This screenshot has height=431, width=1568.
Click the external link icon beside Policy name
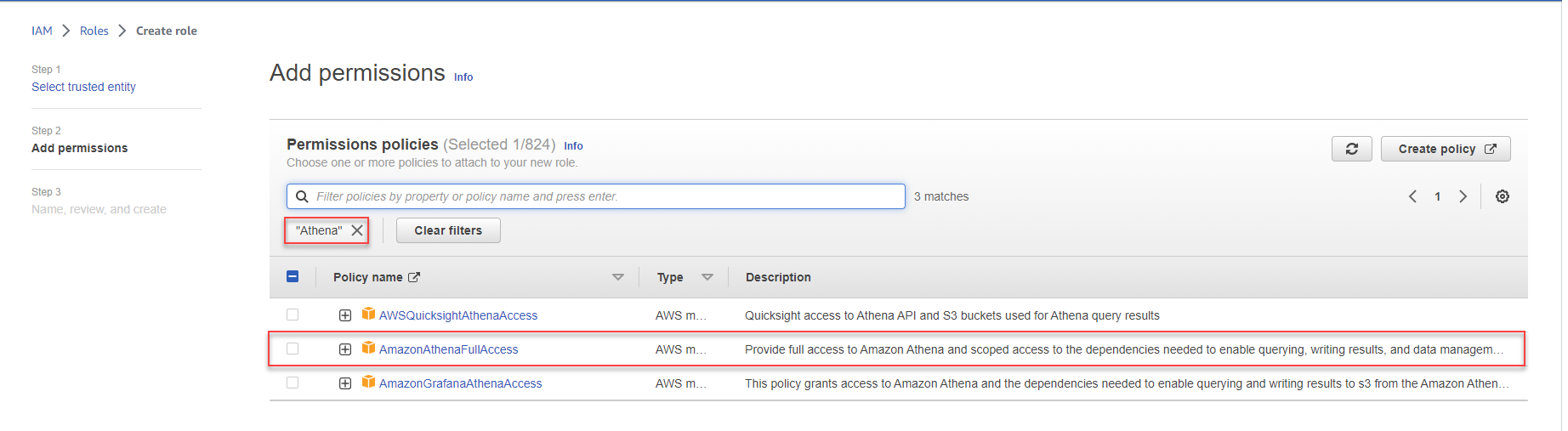(414, 277)
